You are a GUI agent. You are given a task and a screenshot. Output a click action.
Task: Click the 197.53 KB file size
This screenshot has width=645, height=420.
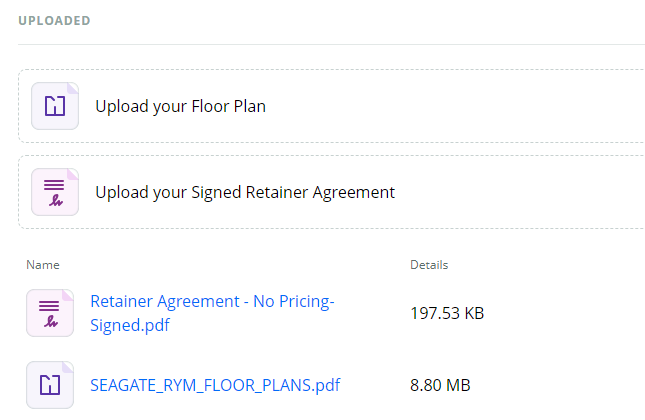[447, 313]
